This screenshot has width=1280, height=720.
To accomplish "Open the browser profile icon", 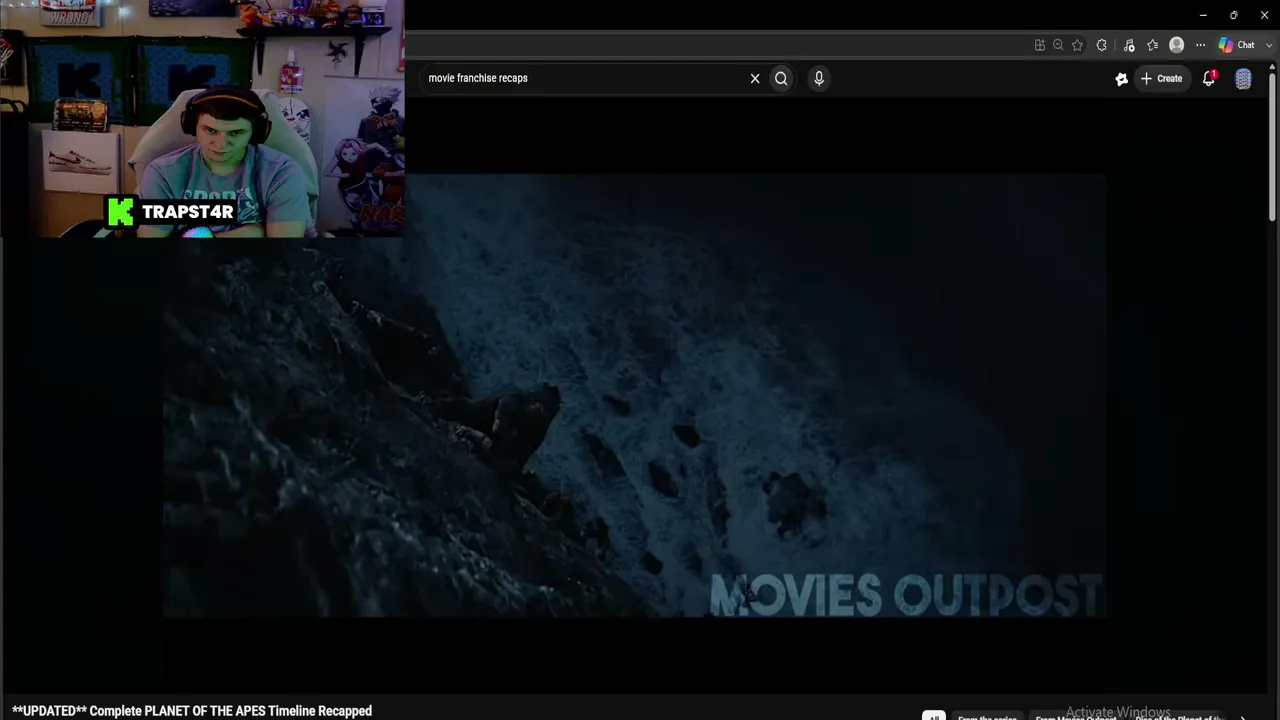I will [1177, 45].
